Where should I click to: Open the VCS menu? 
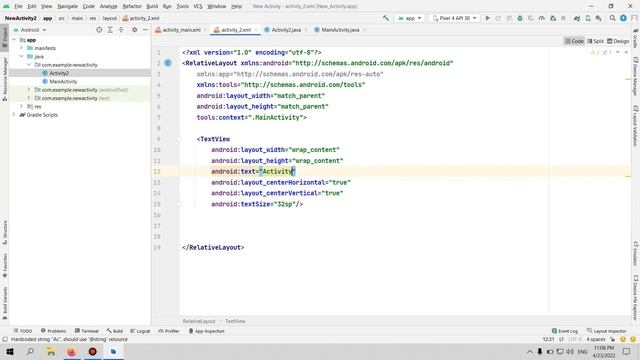point(198,6)
